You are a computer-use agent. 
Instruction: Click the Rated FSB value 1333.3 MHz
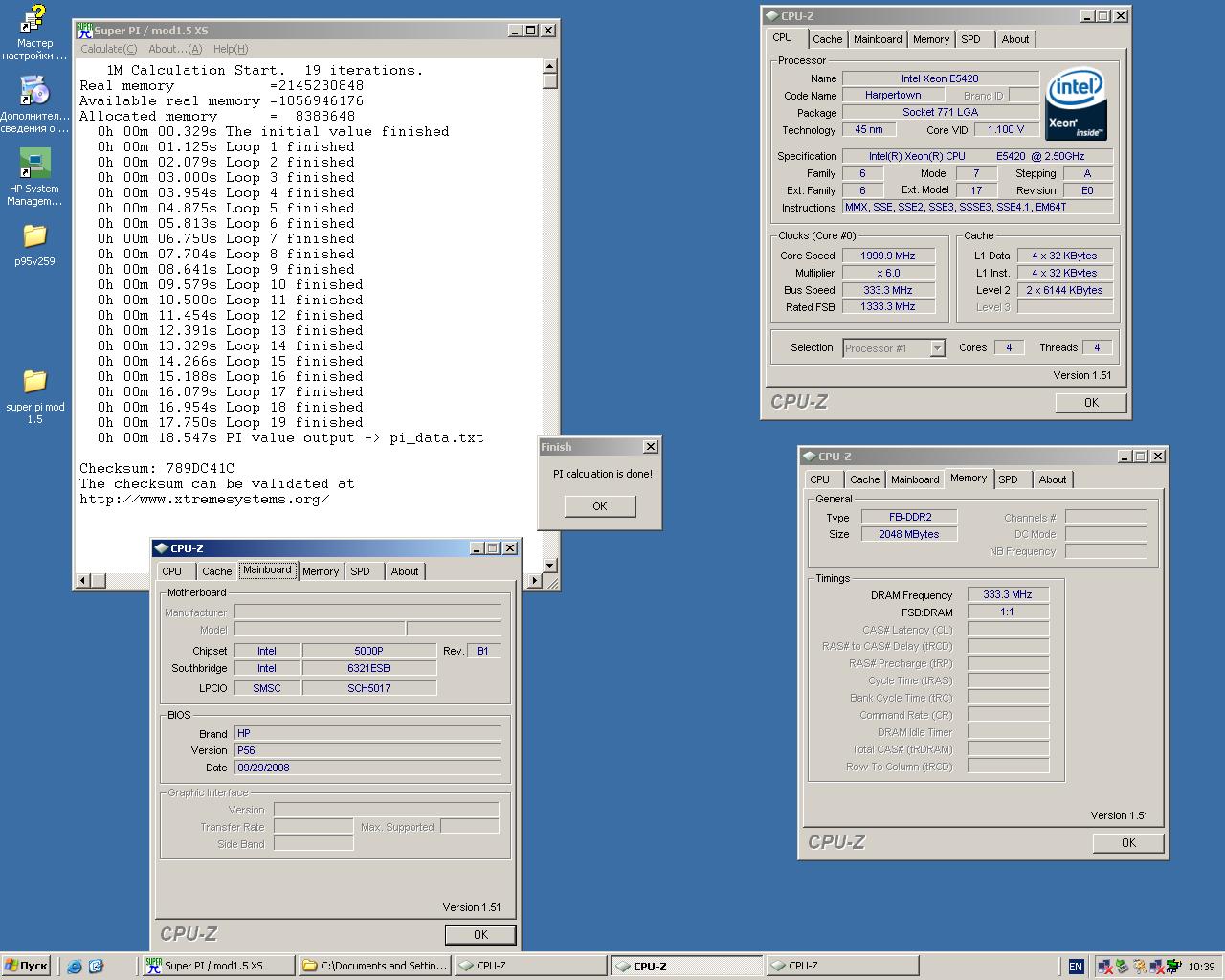tap(888, 307)
